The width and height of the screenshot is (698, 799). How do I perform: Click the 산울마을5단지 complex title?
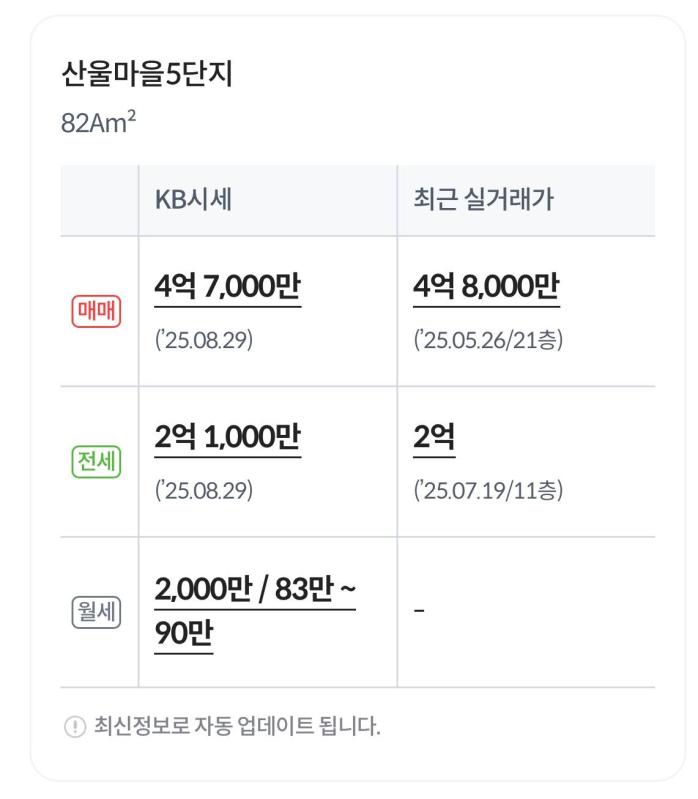[147, 74]
